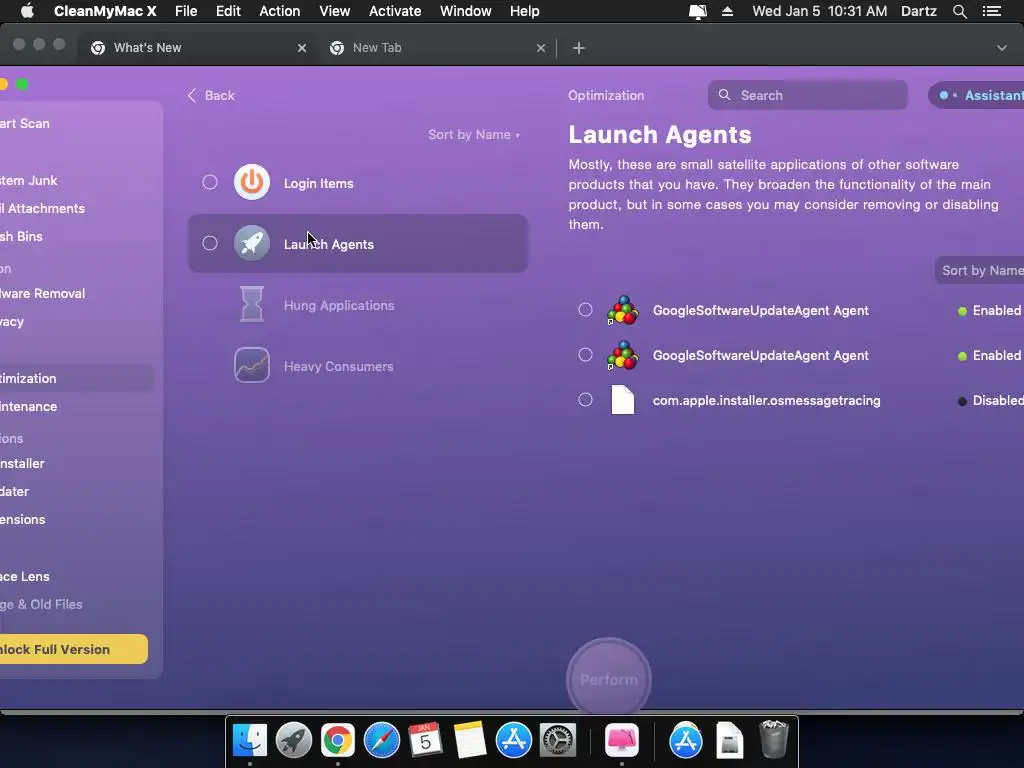Open the Window menu
Screen dimensions: 1024x768
click(x=466, y=11)
